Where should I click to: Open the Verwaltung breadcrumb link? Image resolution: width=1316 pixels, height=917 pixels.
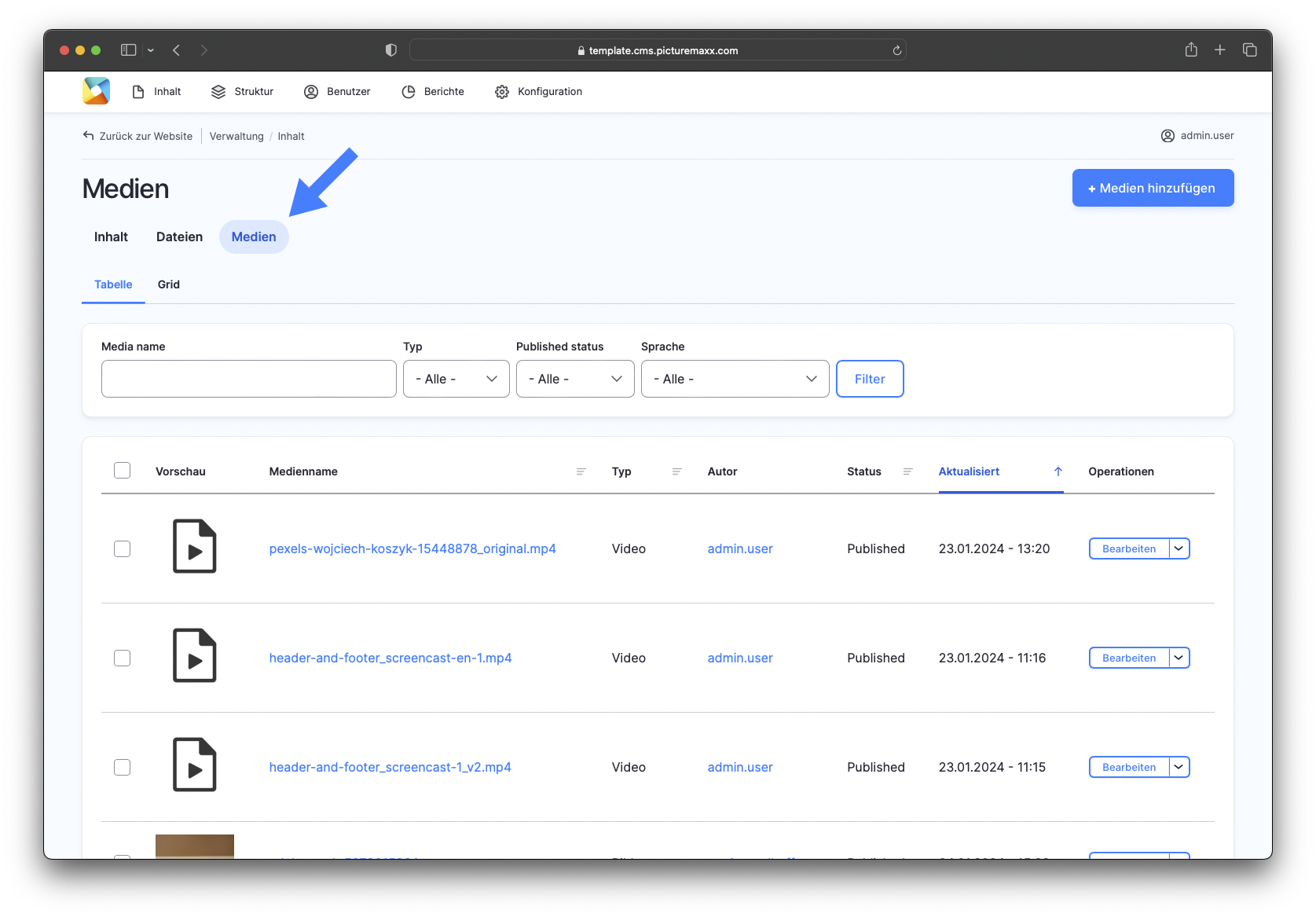click(236, 136)
